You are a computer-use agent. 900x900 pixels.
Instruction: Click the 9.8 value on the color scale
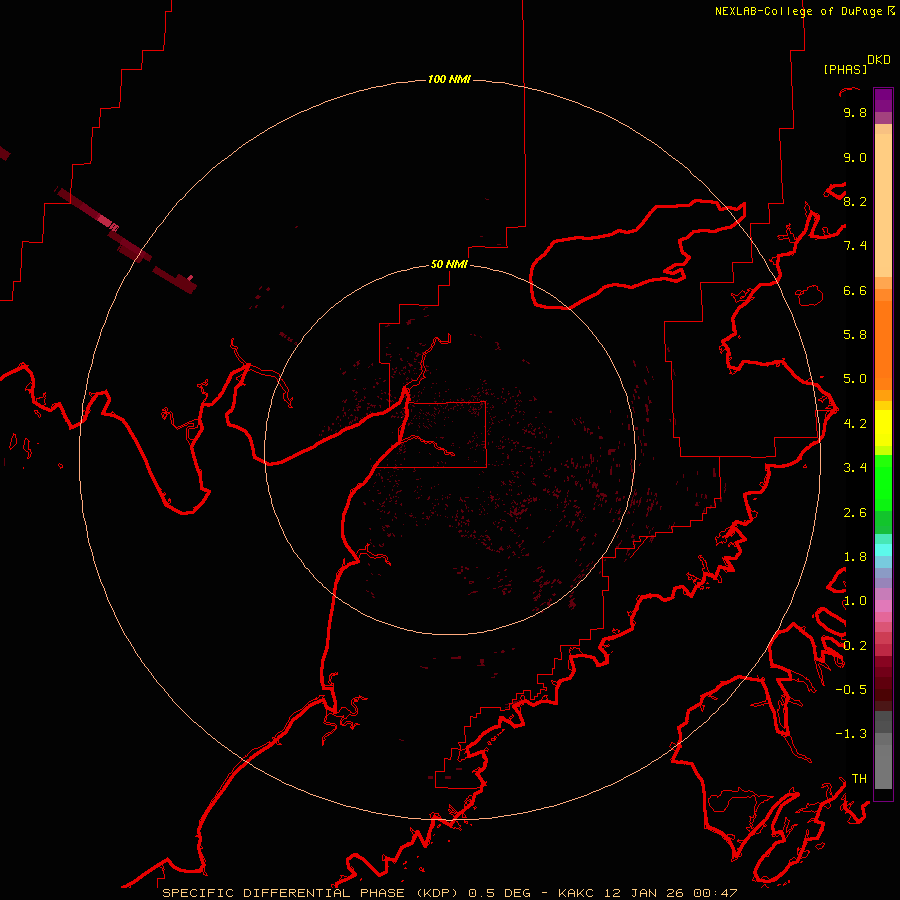(855, 112)
